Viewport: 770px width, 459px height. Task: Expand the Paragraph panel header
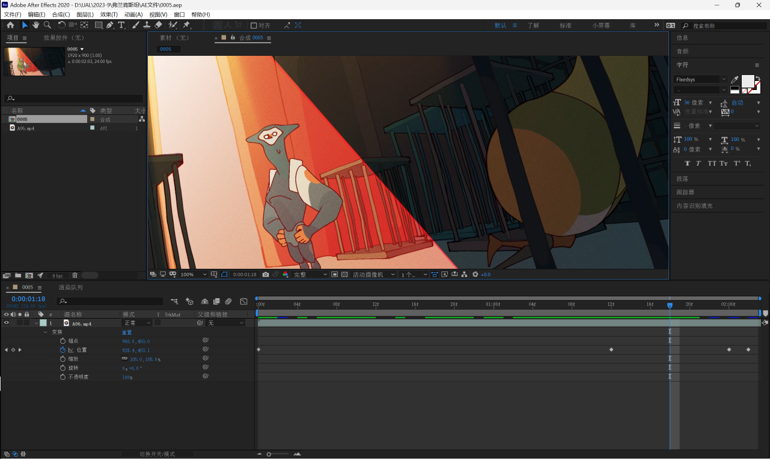point(682,179)
